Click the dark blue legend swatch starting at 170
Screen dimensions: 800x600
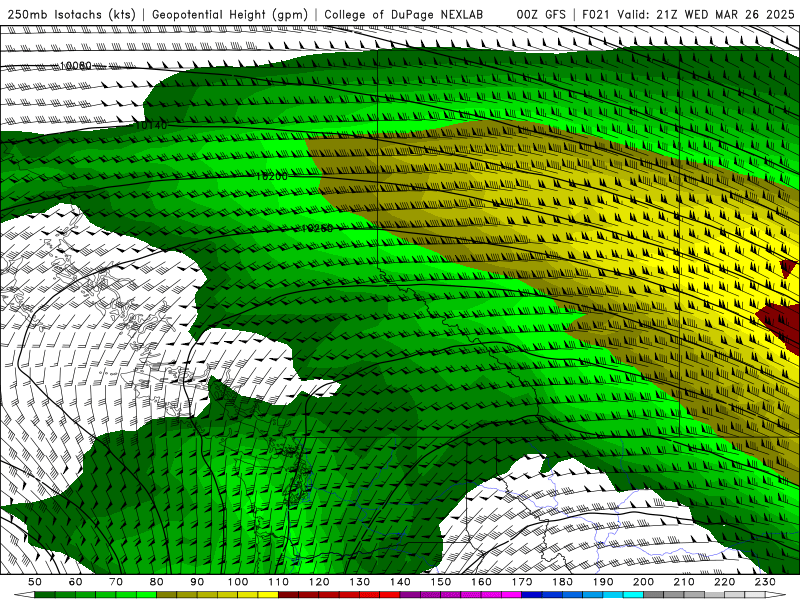point(532,595)
